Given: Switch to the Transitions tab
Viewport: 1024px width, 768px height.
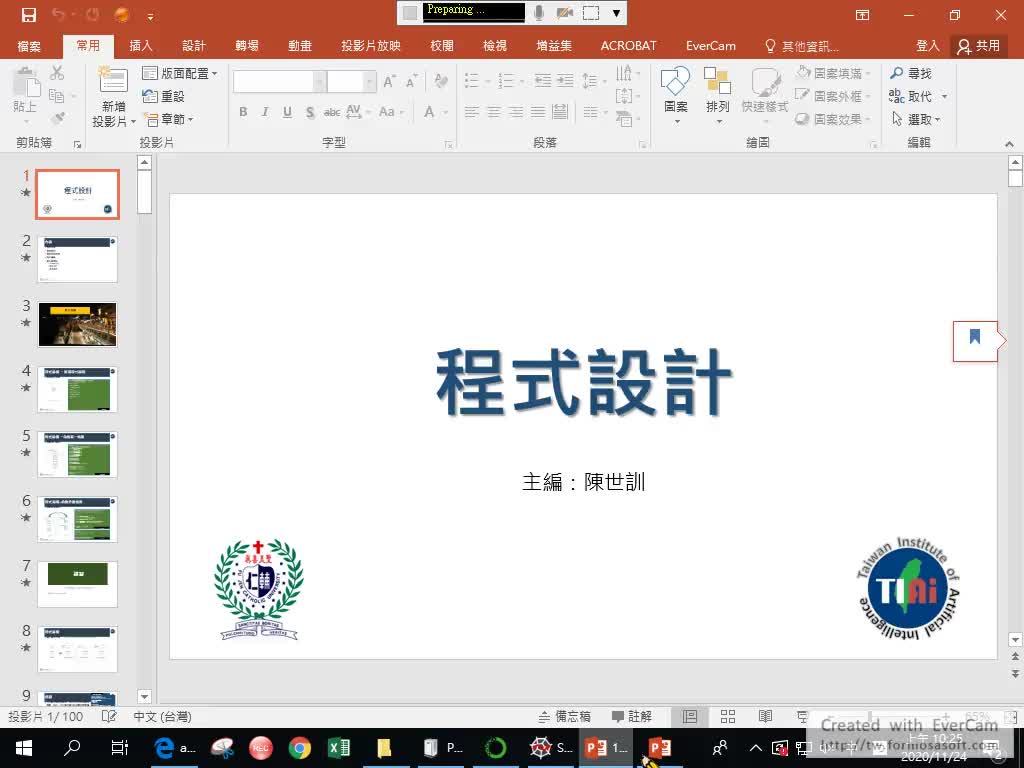Looking at the screenshot, I should coord(247,46).
